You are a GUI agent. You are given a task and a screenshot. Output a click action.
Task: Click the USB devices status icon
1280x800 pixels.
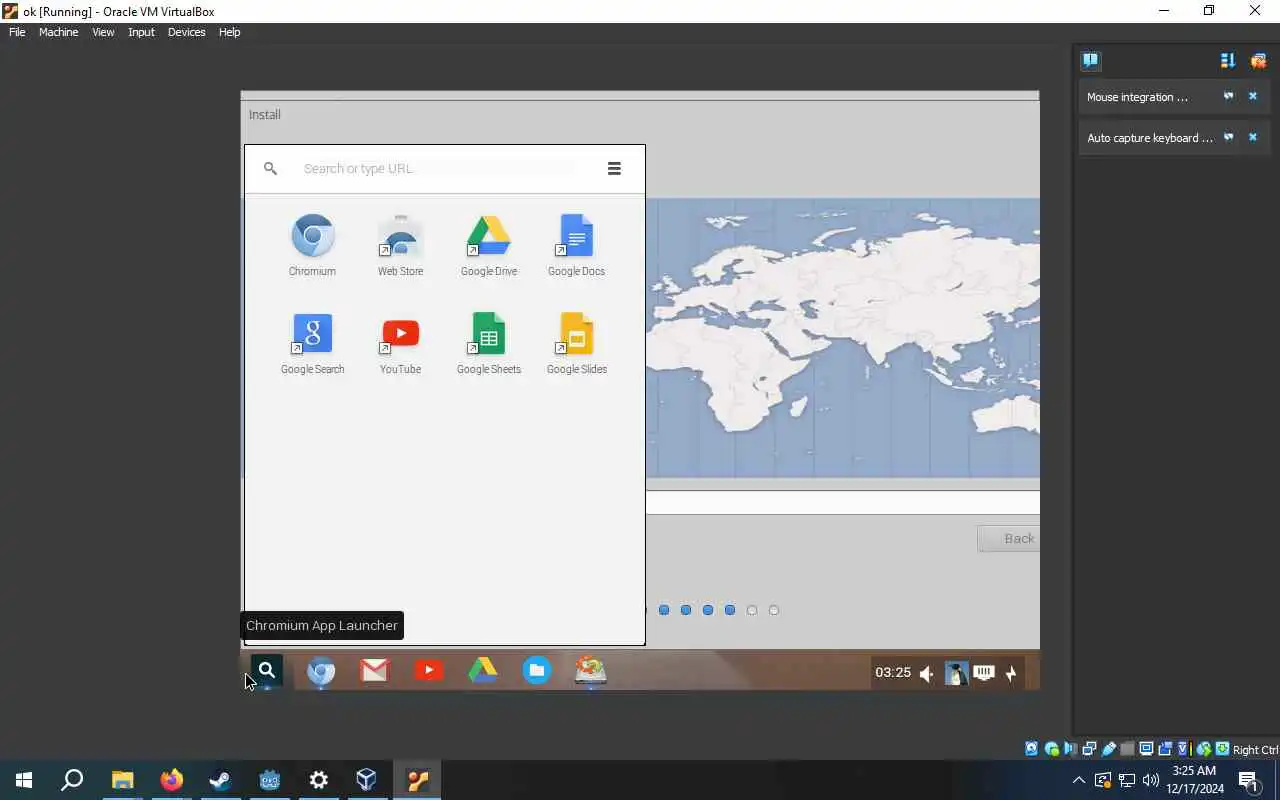coord(1108,749)
